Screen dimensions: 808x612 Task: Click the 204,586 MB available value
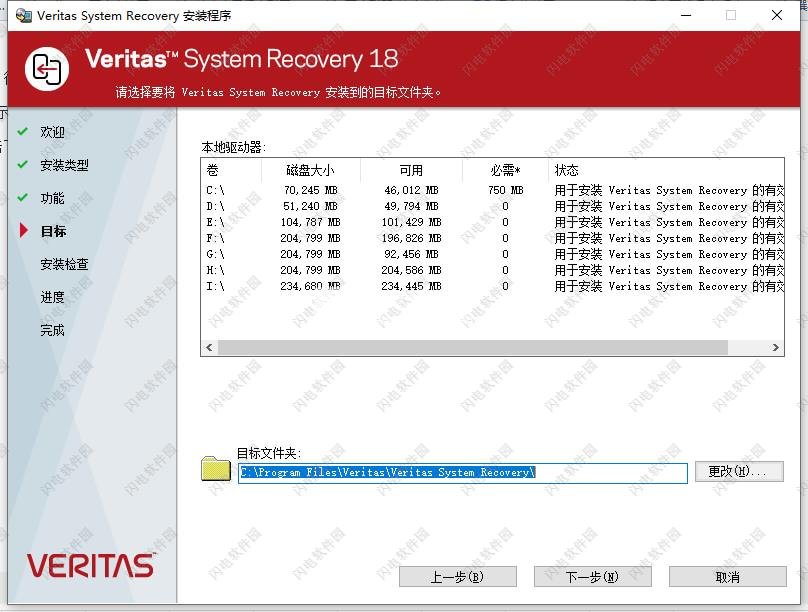[x=411, y=270]
